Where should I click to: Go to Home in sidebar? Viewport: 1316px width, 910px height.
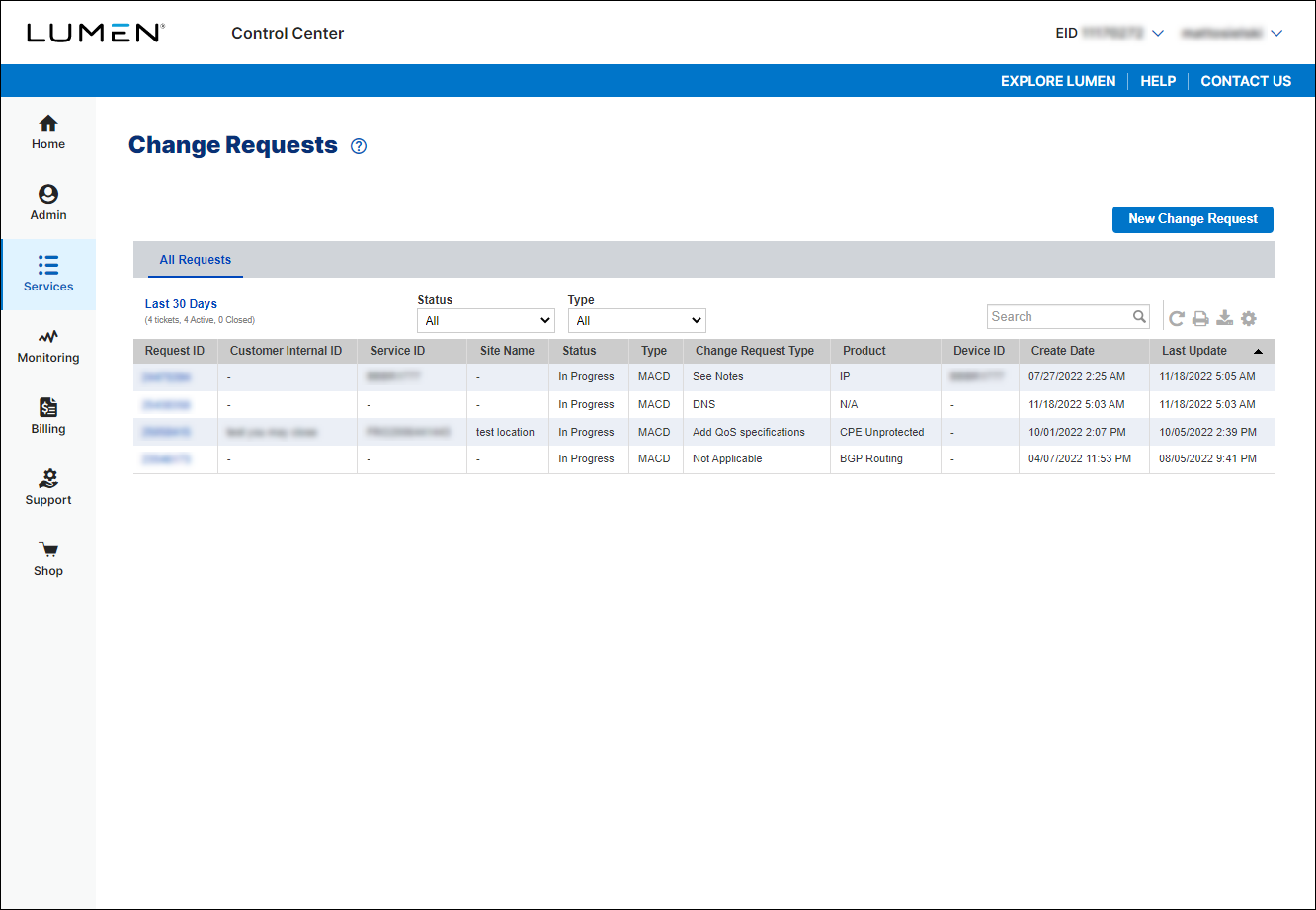click(x=47, y=132)
